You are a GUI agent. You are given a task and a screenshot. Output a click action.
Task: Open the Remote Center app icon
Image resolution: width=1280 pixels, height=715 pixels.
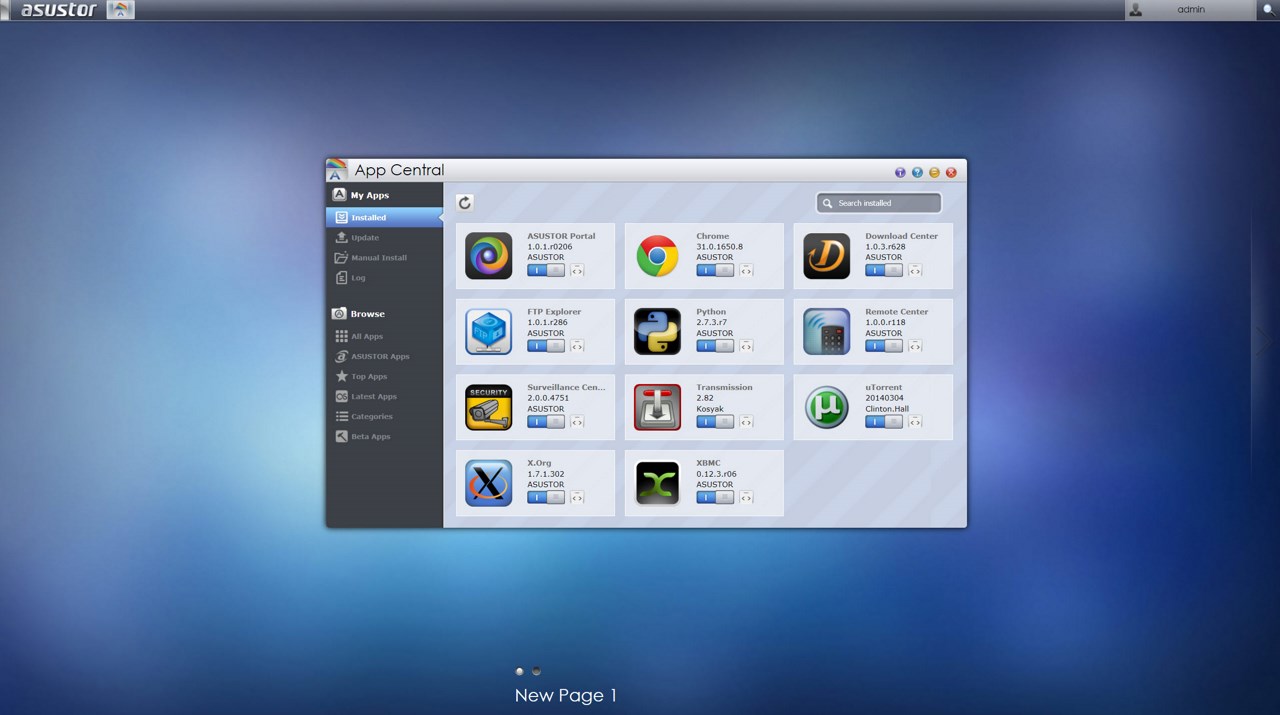pyautogui.click(x=827, y=332)
